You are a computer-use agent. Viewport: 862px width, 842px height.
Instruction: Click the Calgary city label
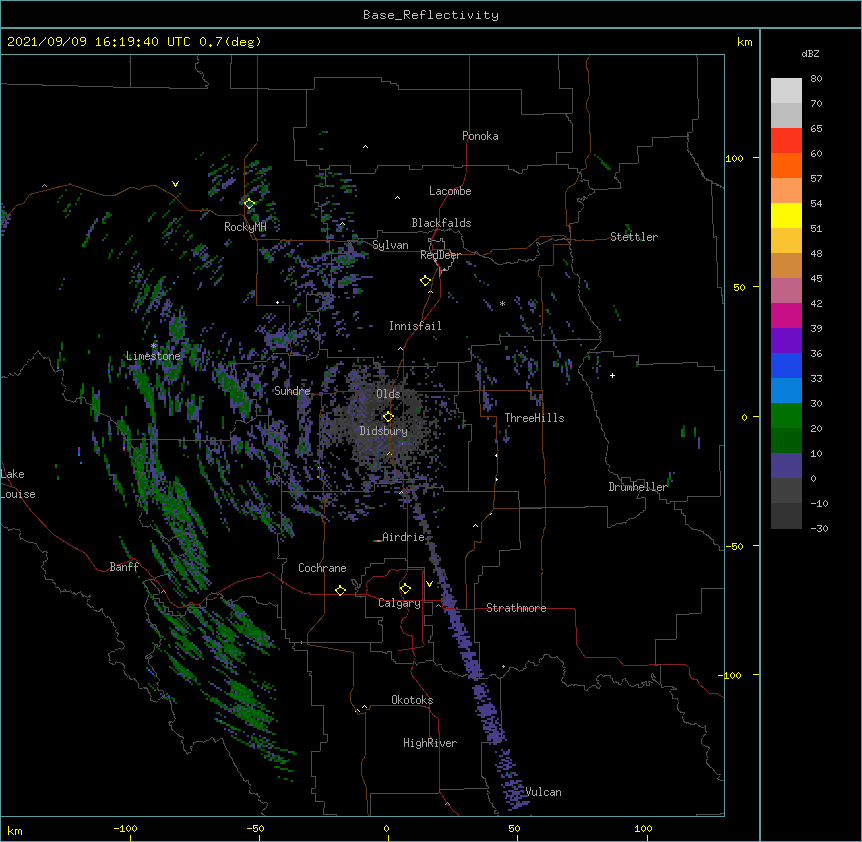click(399, 603)
